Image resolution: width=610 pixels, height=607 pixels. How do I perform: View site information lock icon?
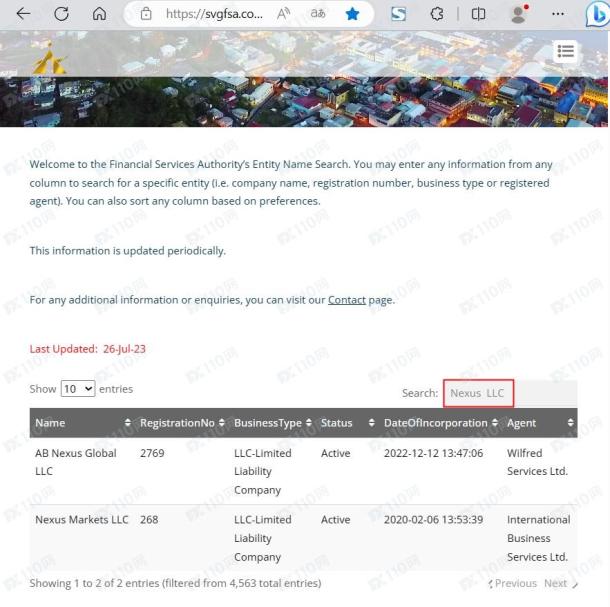146,14
